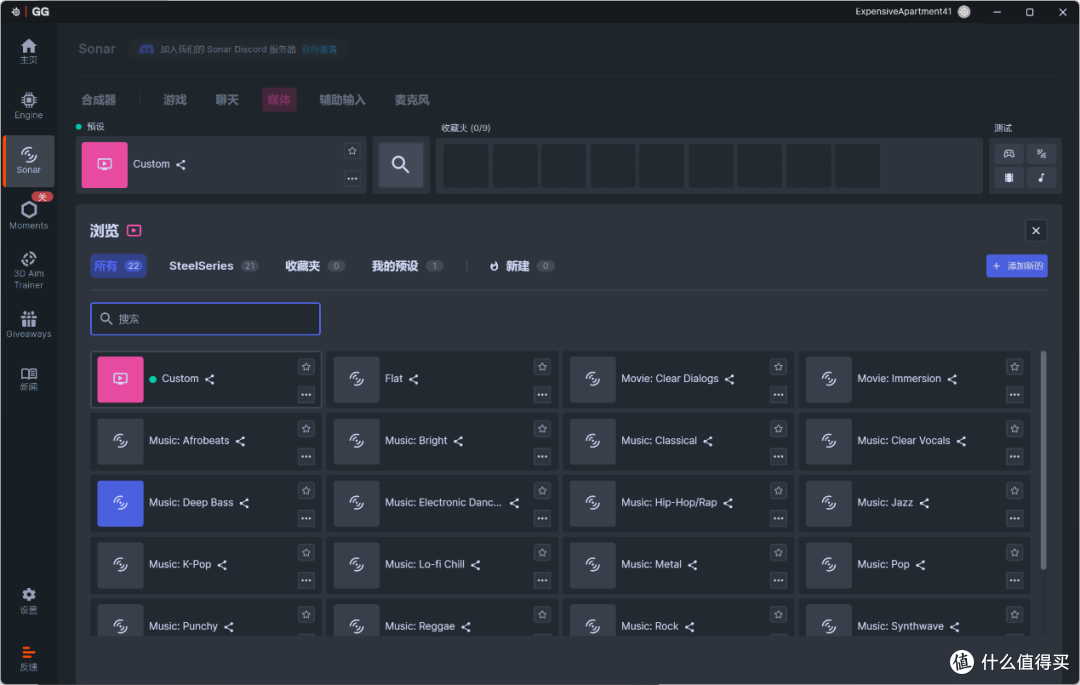
Task: Open Giveaways in the sidebar
Action: (28, 324)
